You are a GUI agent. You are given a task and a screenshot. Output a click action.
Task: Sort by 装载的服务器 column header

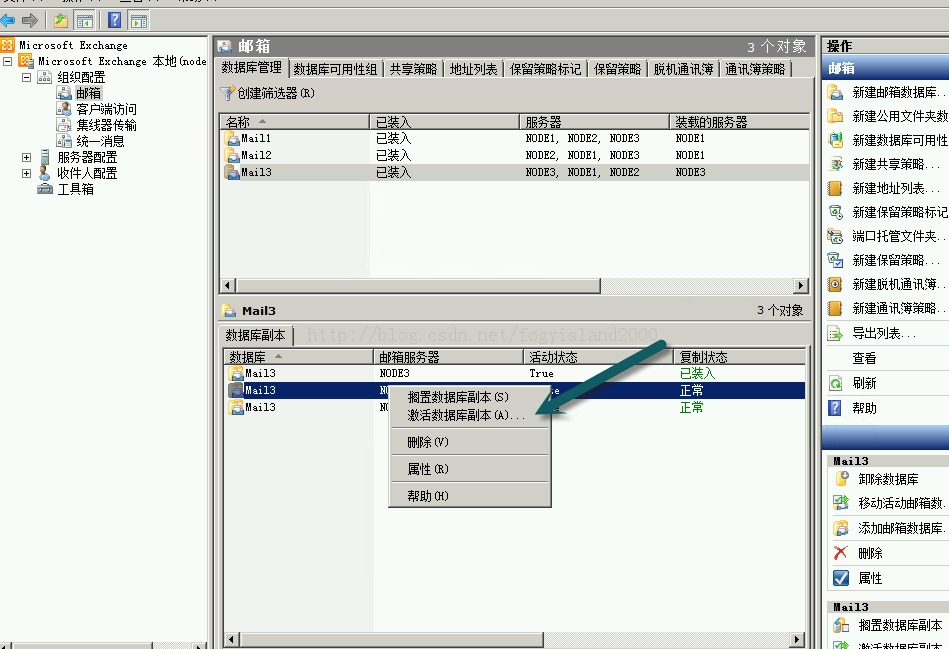click(739, 122)
